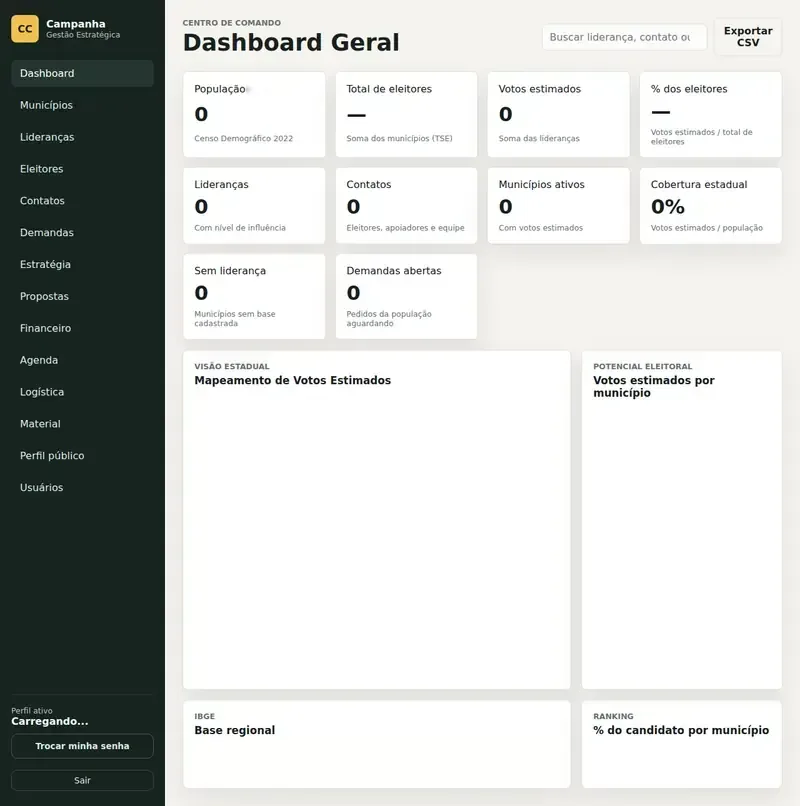800x806 pixels.
Task: Click Trocar minha senha button
Action: coord(82,746)
